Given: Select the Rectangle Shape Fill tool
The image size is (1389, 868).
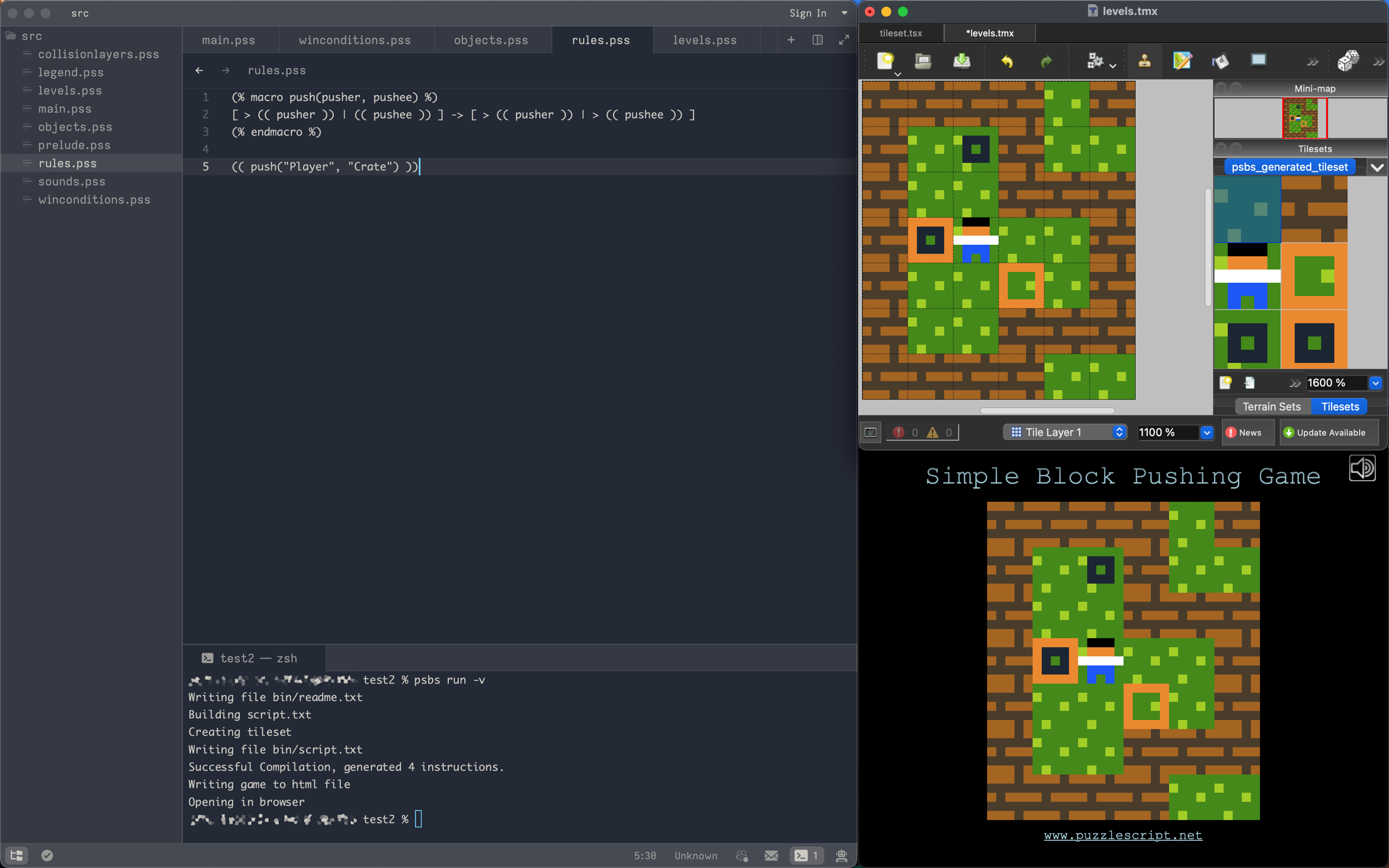Looking at the screenshot, I should 1259,60.
